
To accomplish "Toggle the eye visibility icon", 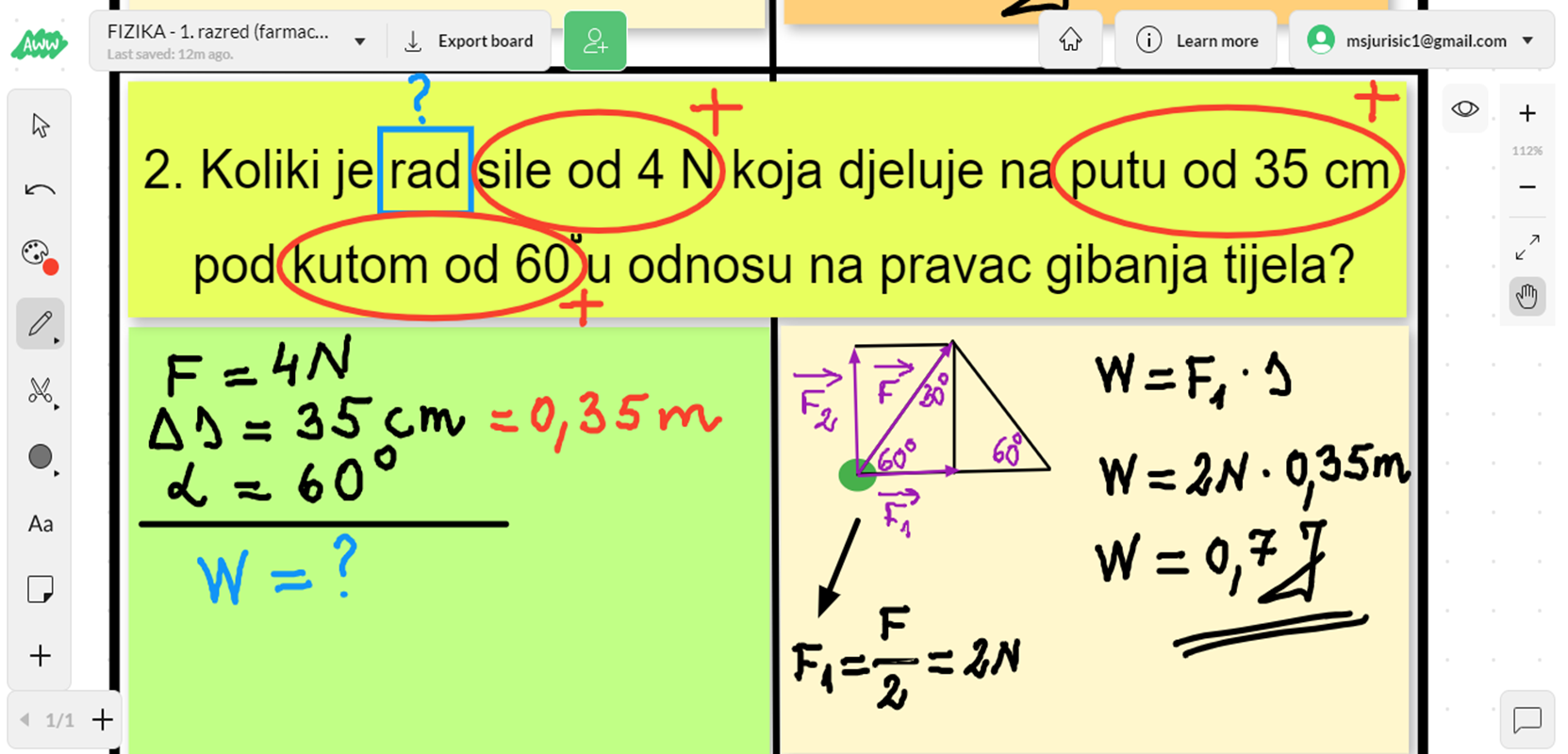I will click(x=1464, y=109).
